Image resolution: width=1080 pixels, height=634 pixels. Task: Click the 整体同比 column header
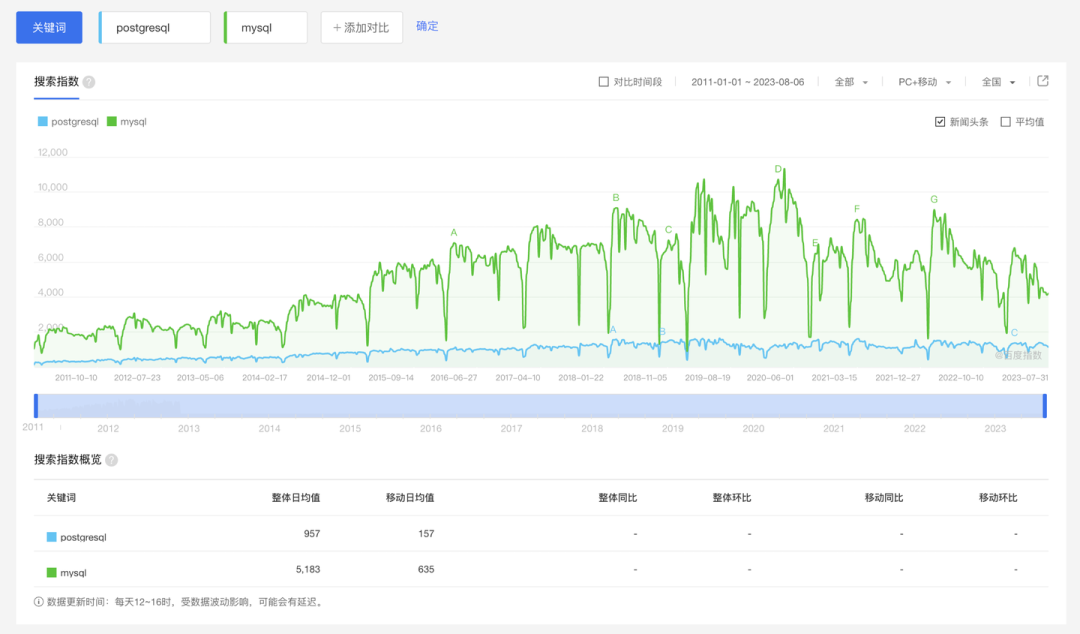point(617,498)
